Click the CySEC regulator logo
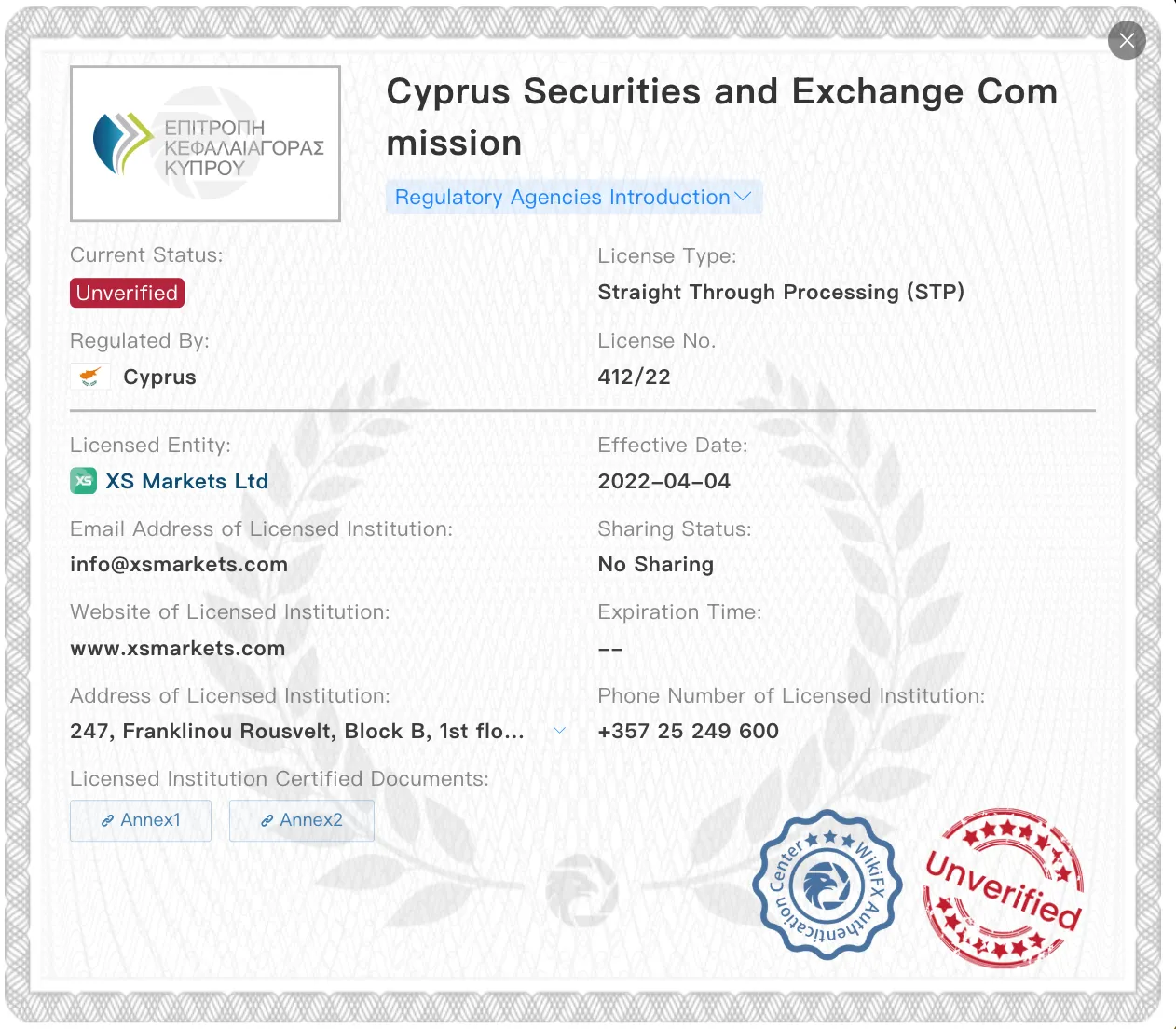Viewport: 1176px width, 1029px height. [x=205, y=144]
